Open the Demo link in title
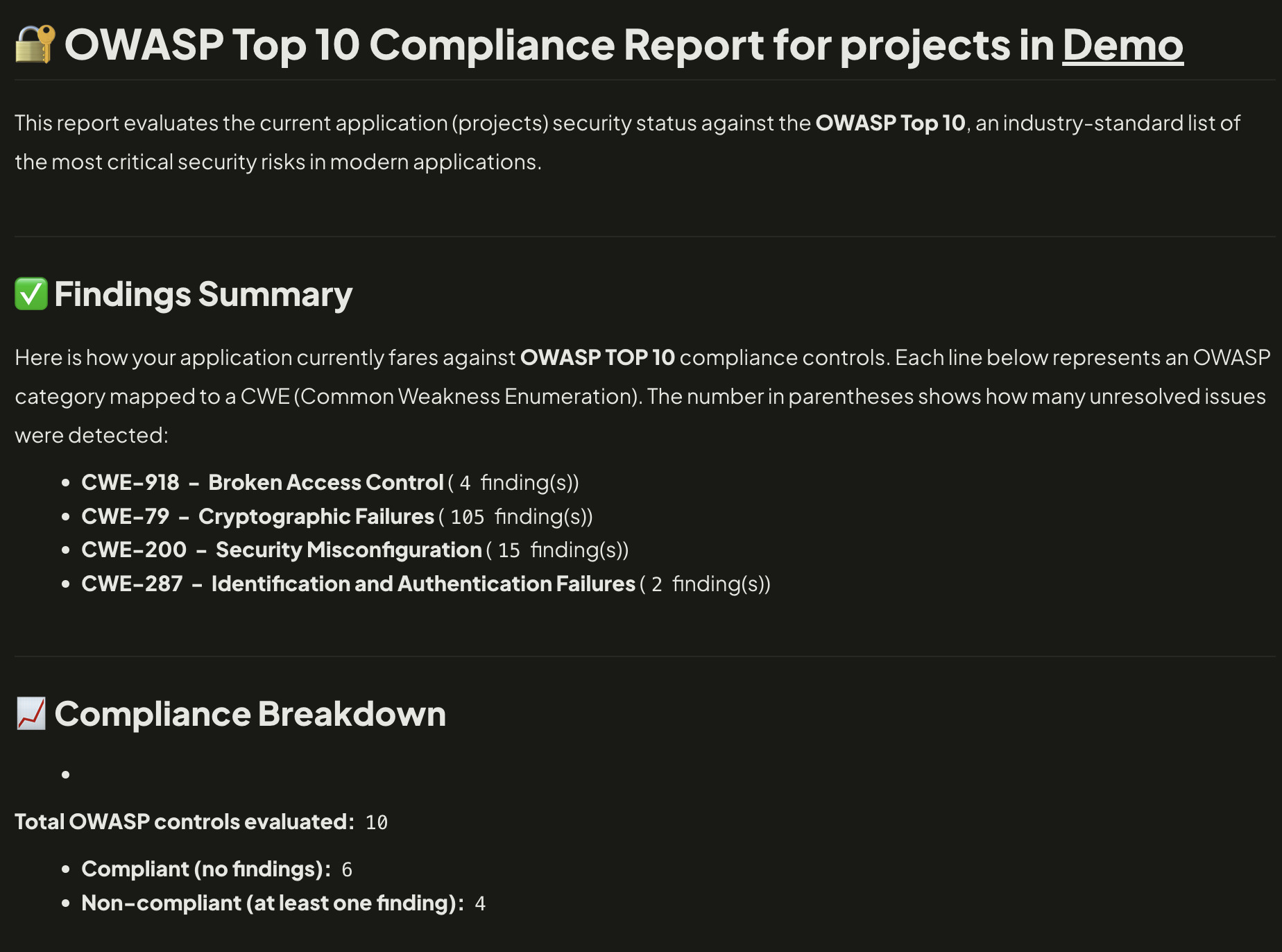Screen dimensions: 1282x952 coord(1122,46)
